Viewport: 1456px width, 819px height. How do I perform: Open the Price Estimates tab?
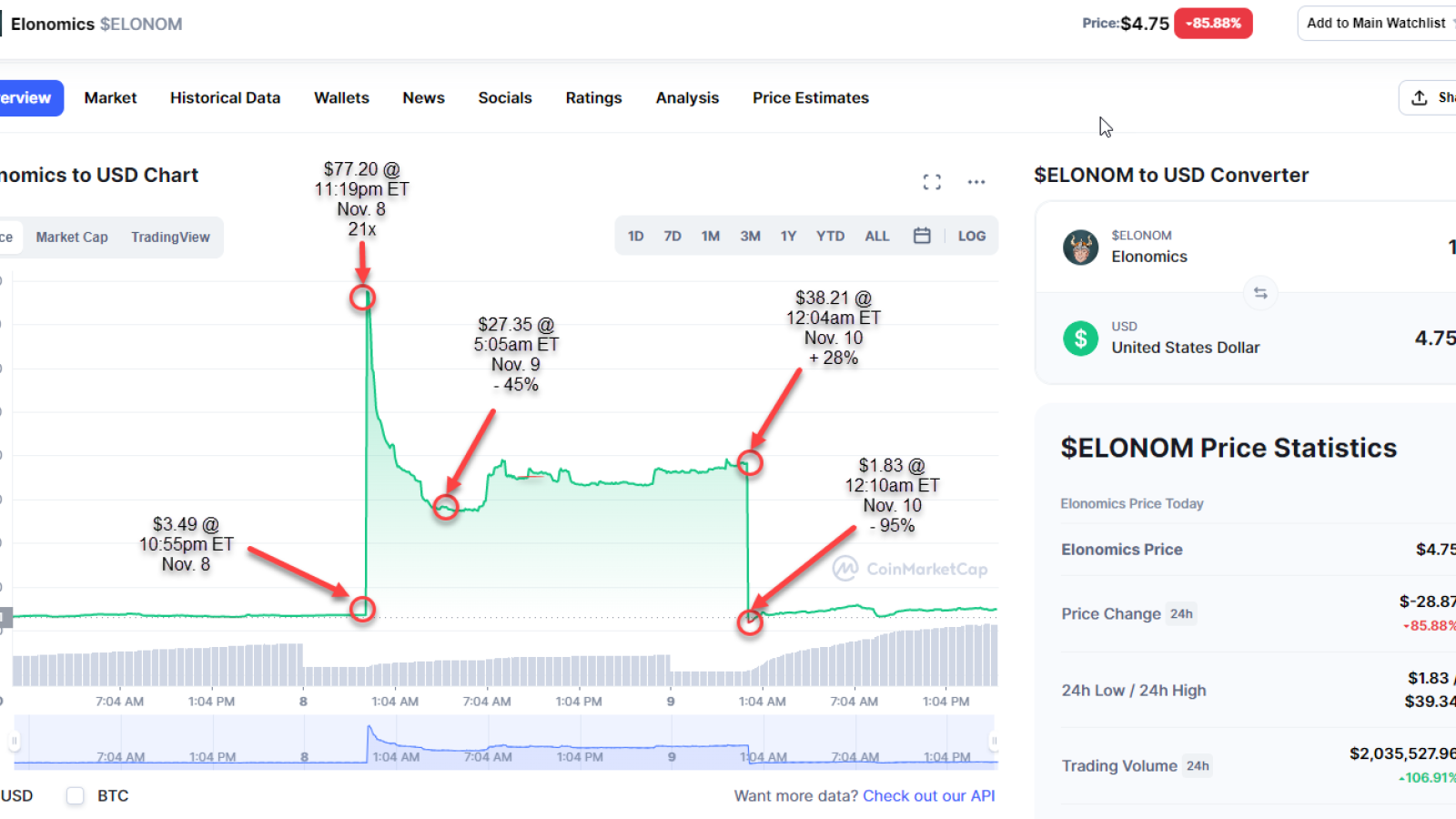(x=811, y=97)
